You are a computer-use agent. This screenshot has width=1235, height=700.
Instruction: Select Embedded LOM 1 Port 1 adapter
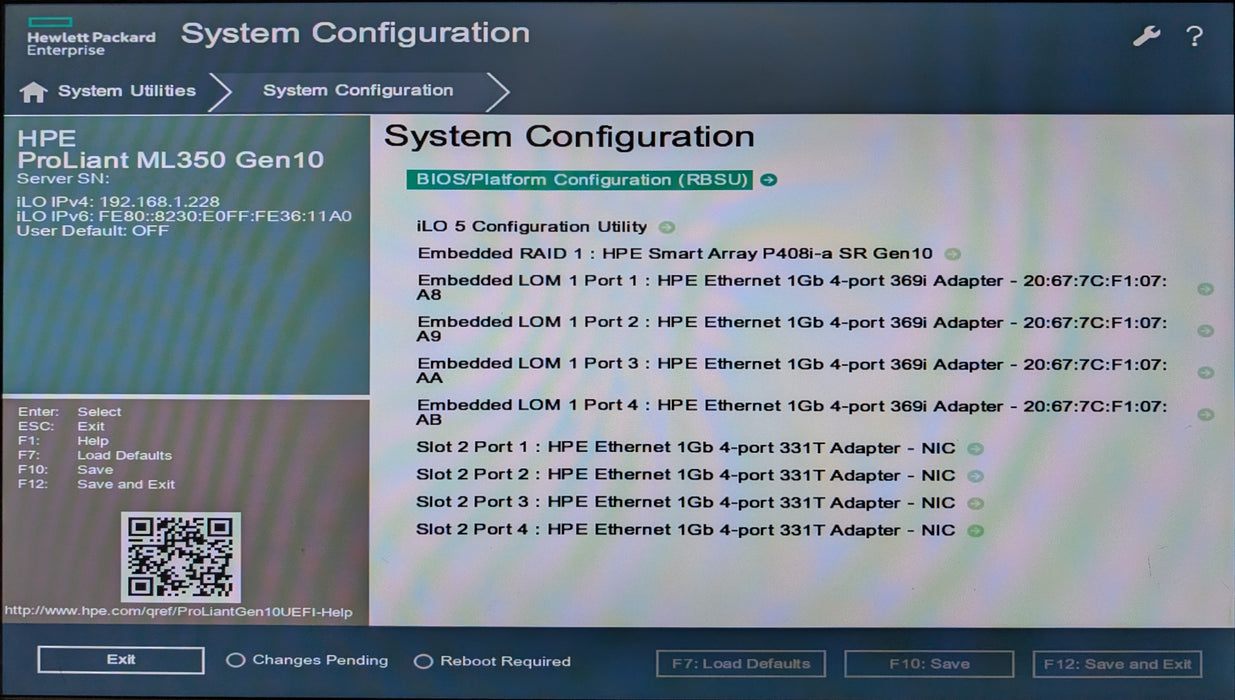point(792,288)
